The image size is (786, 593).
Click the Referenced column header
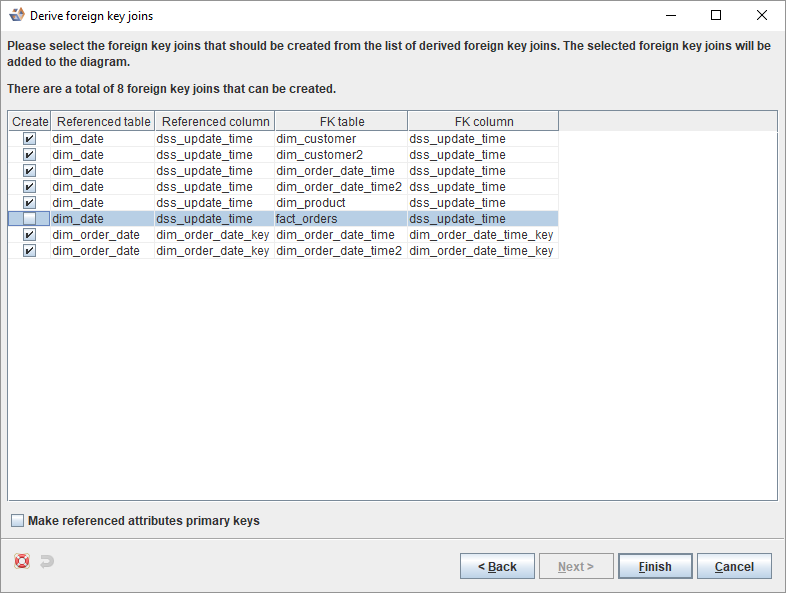click(215, 121)
